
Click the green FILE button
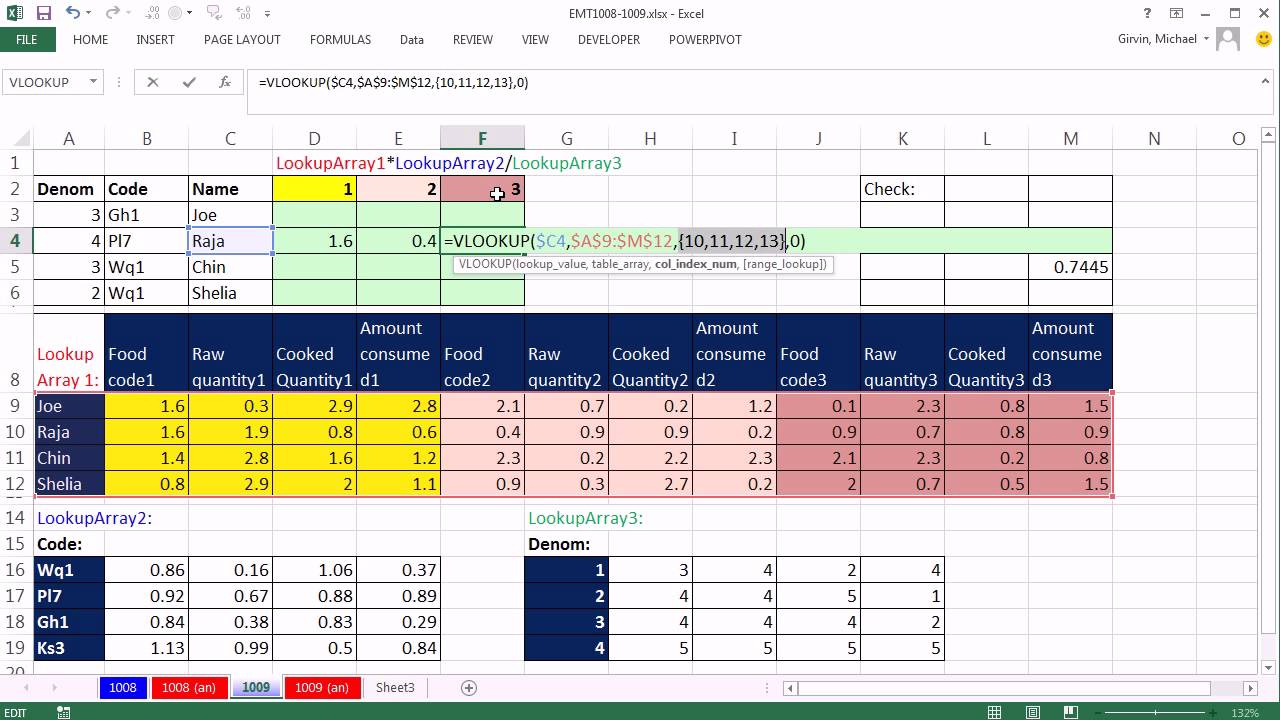[x=26, y=40]
